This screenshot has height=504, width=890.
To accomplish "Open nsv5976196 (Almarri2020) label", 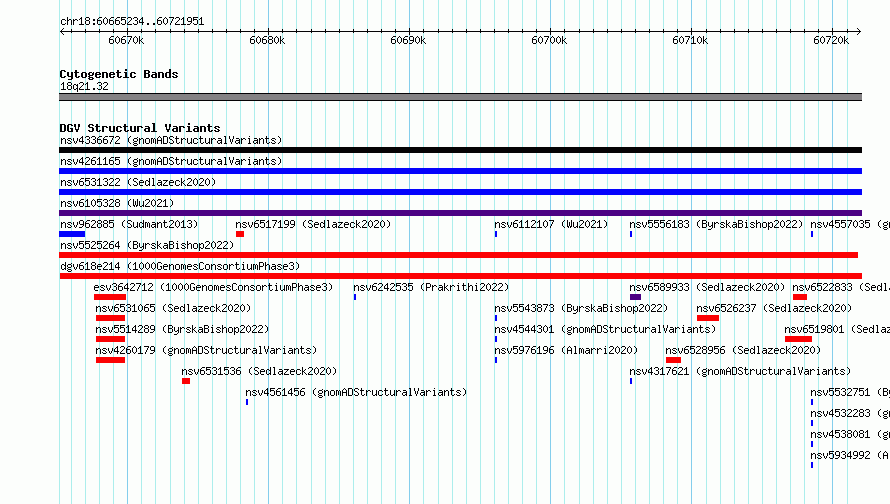I will [x=566, y=350].
